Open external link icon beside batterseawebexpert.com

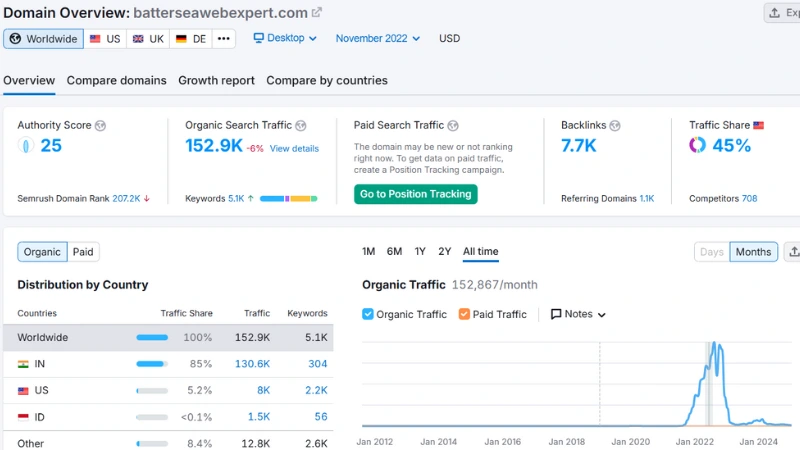click(317, 12)
